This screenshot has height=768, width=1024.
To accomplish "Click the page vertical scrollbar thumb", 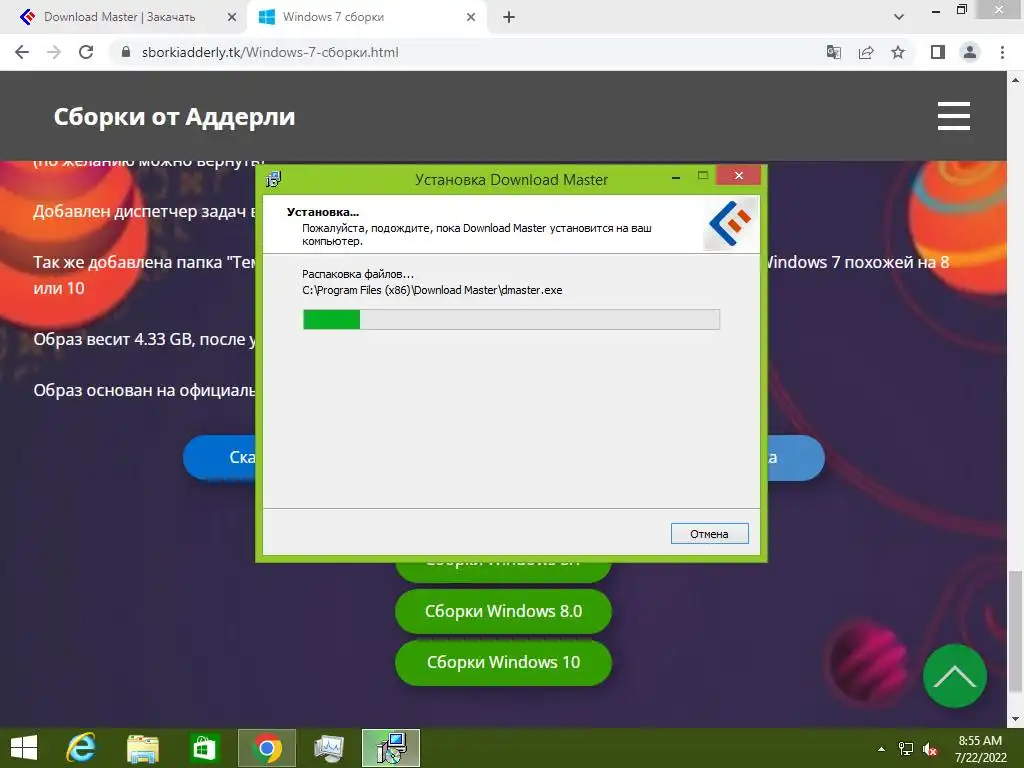I will point(1015,632).
